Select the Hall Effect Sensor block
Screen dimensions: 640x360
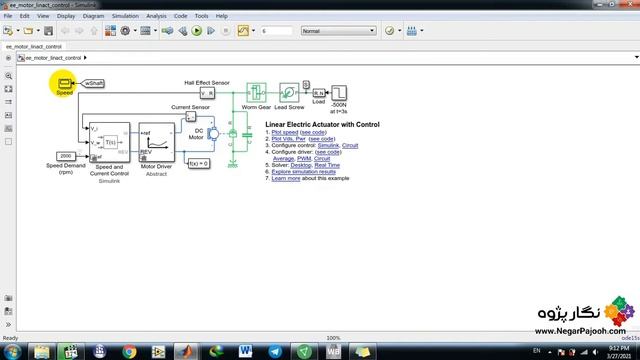(207, 93)
